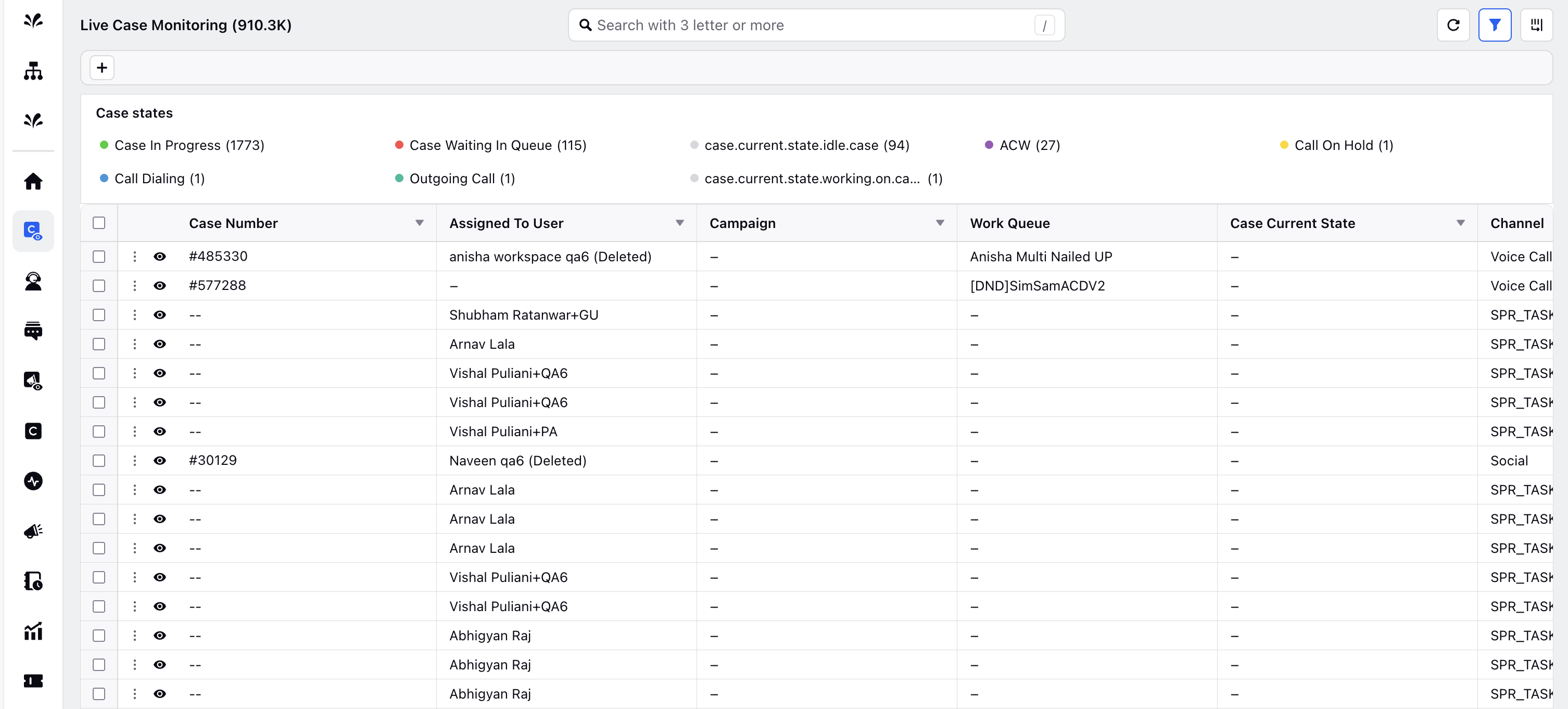The height and width of the screenshot is (709, 1568).
Task: Click the Assigned To User header label
Action: coord(506,223)
